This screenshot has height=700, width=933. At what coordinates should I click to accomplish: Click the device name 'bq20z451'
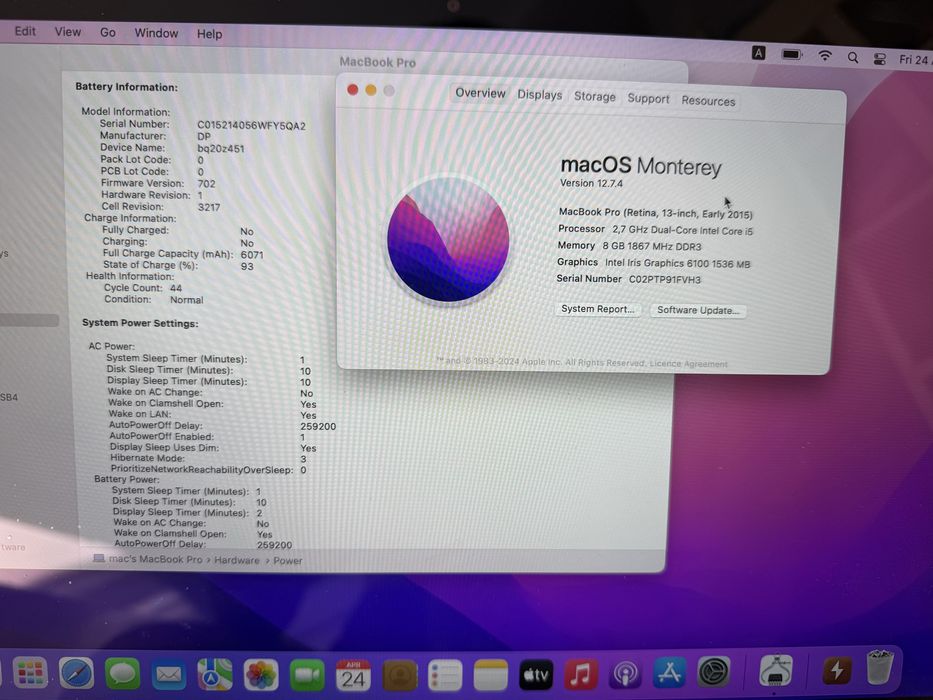[x=221, y=149]
